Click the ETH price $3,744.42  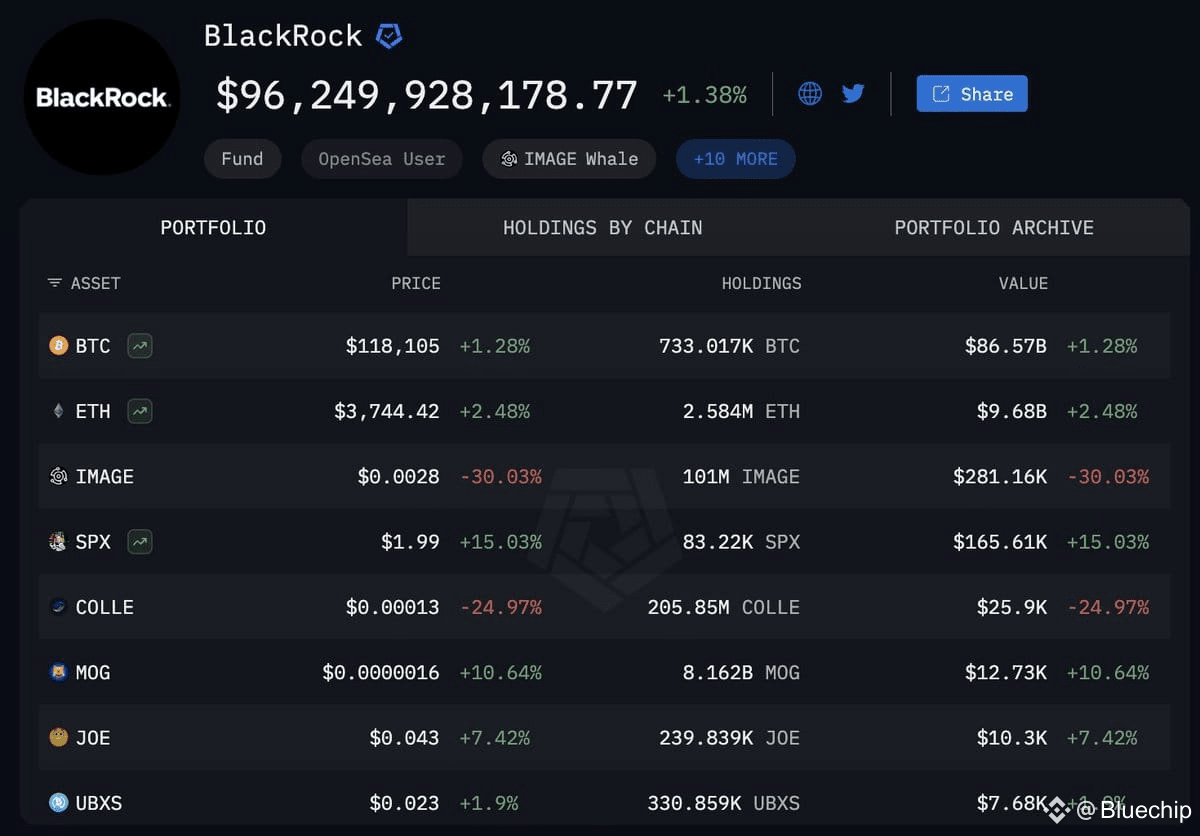387,411
